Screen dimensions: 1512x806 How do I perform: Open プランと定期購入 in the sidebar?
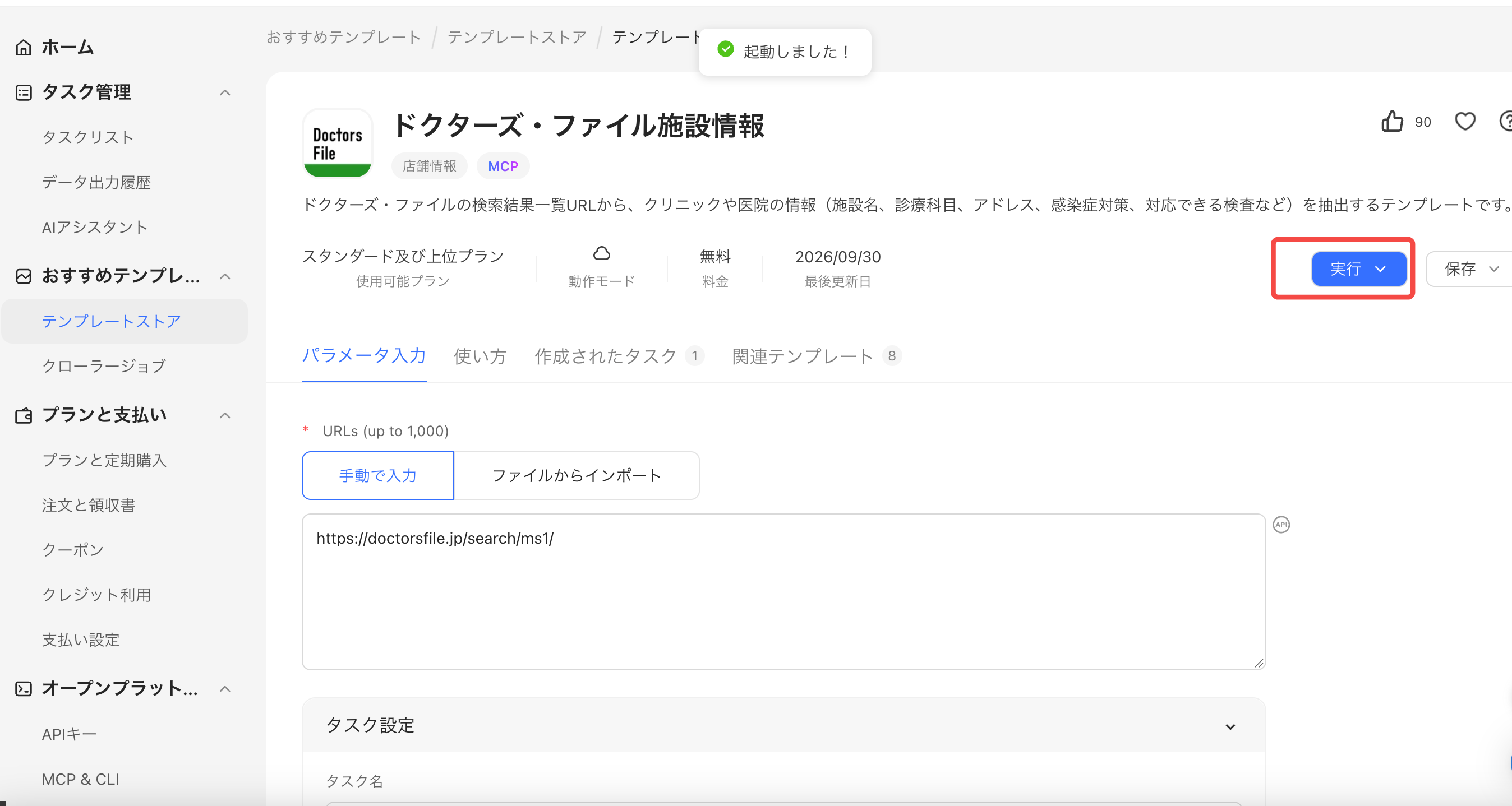(x=104, y=461)
